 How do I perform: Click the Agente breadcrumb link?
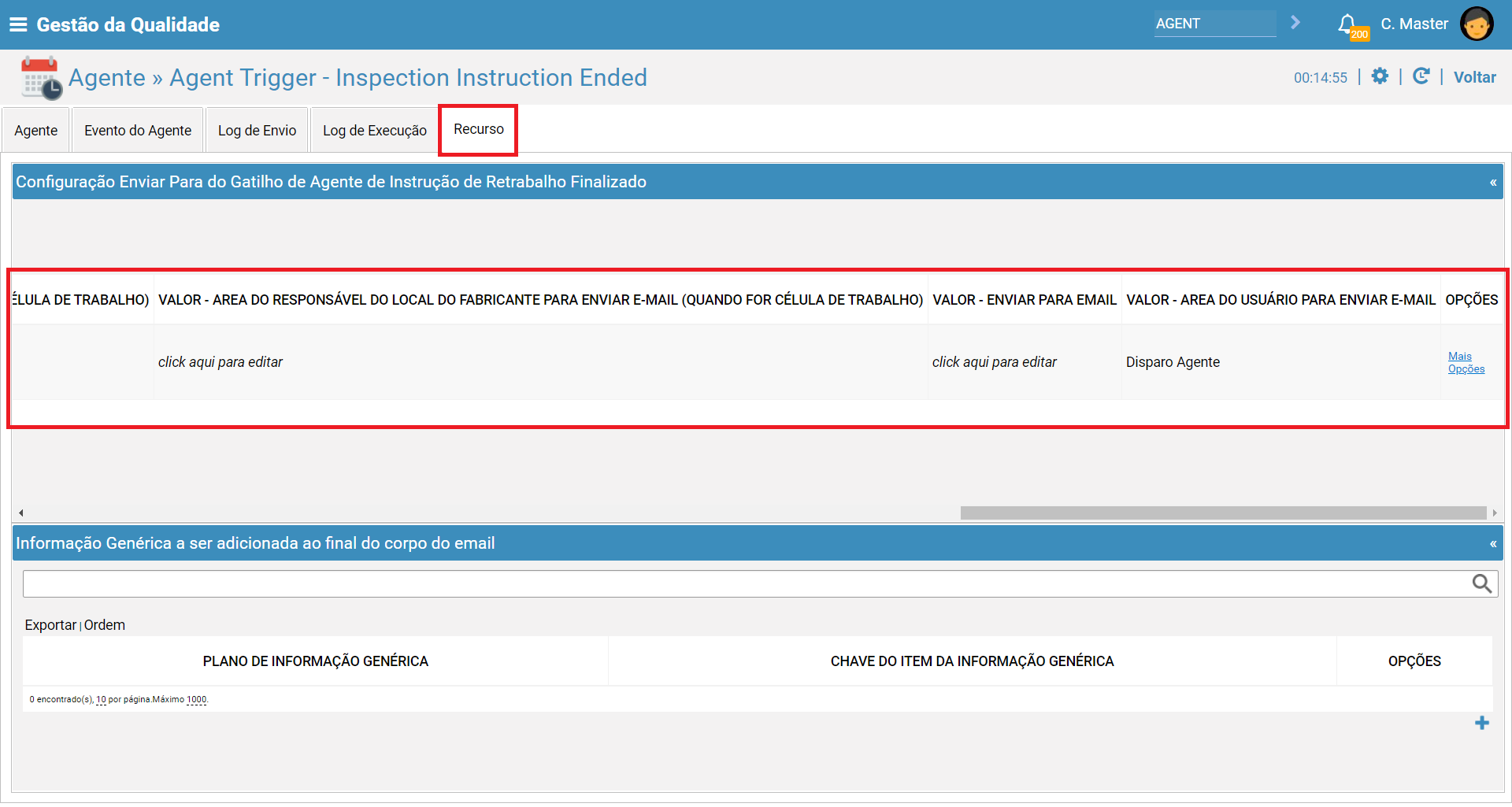(x=107, y=78)
